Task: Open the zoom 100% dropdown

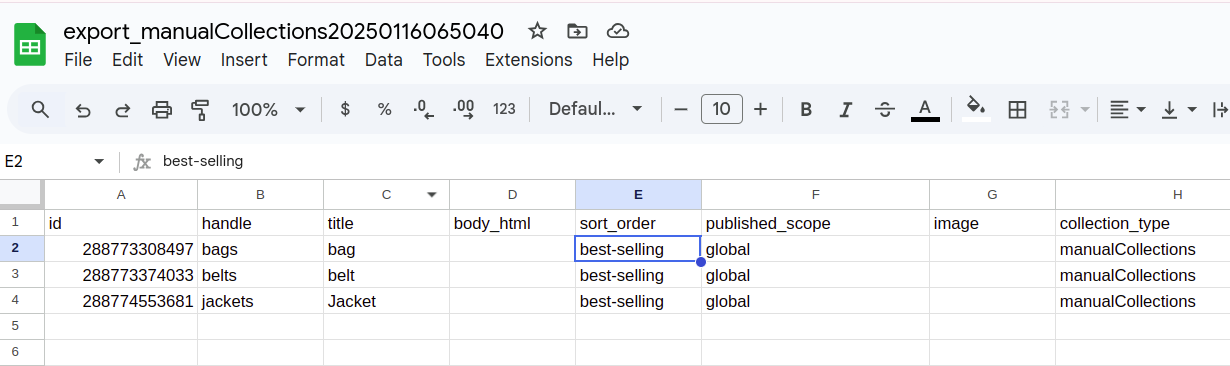Action: (x=268, y=109)
